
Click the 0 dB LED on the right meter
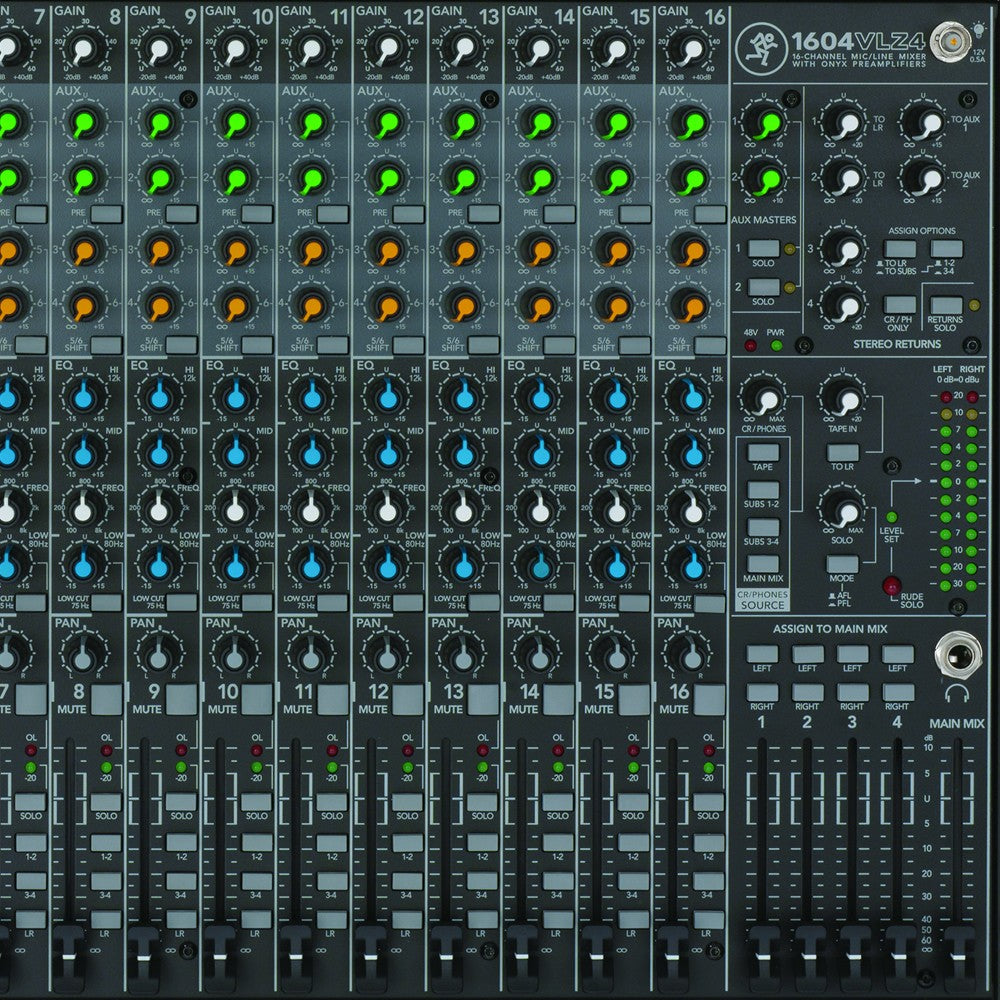pos(971,481)
